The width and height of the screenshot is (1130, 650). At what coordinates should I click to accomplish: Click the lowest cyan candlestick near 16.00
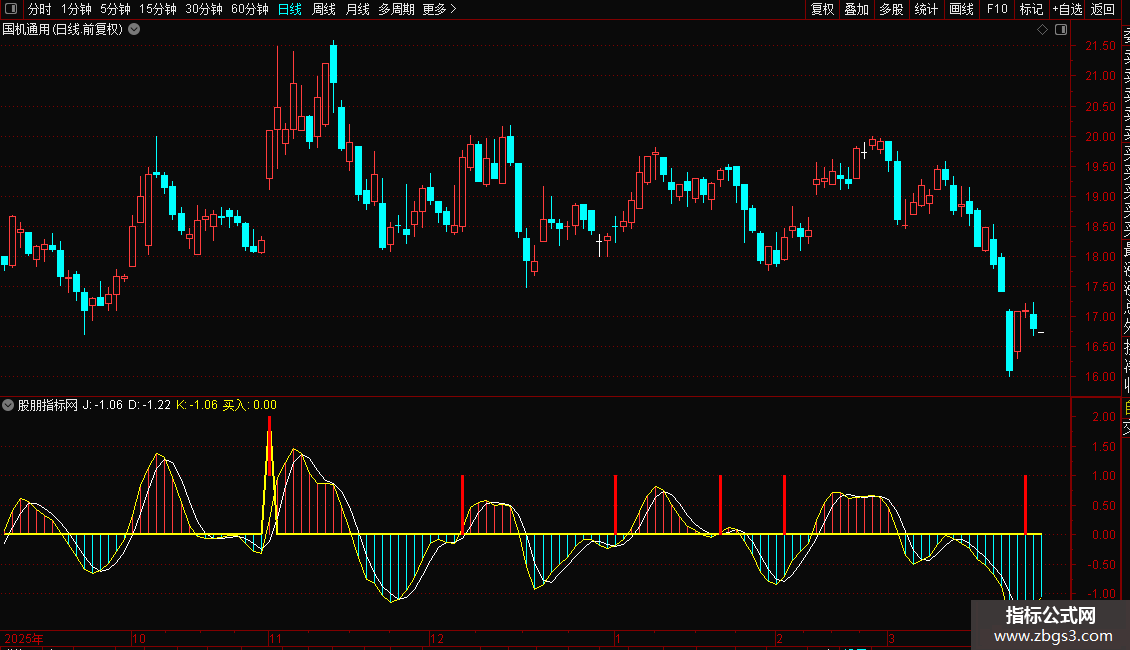pos(1010,341)
